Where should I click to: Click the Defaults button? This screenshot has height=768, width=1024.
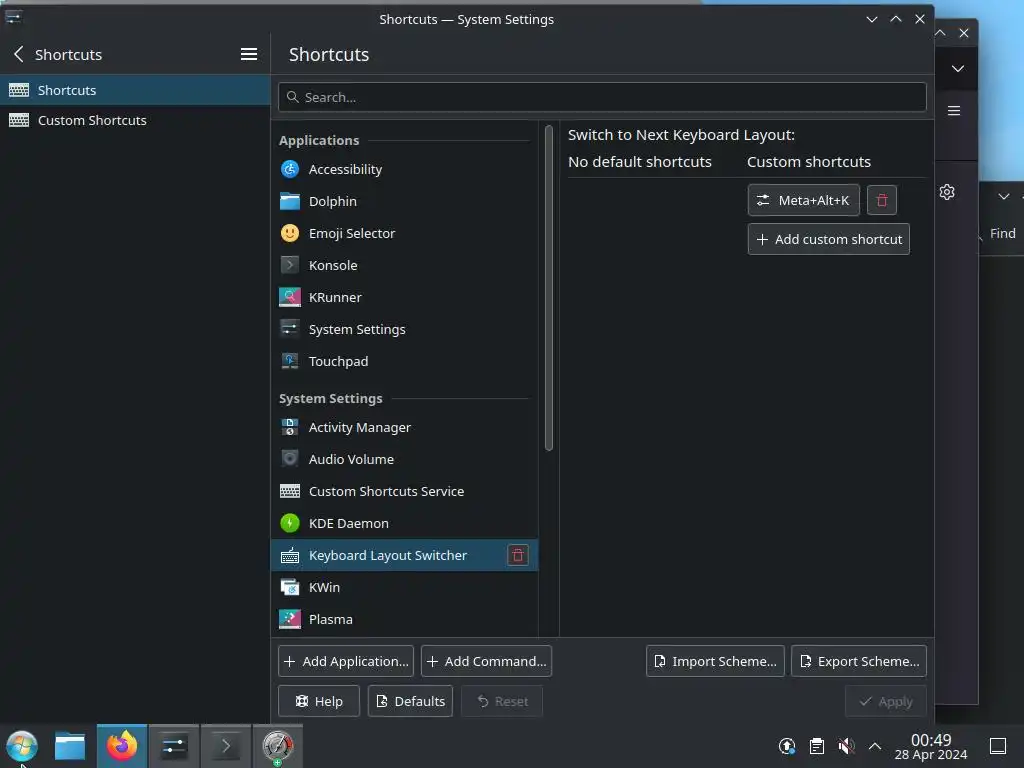[x=410, y=701]
